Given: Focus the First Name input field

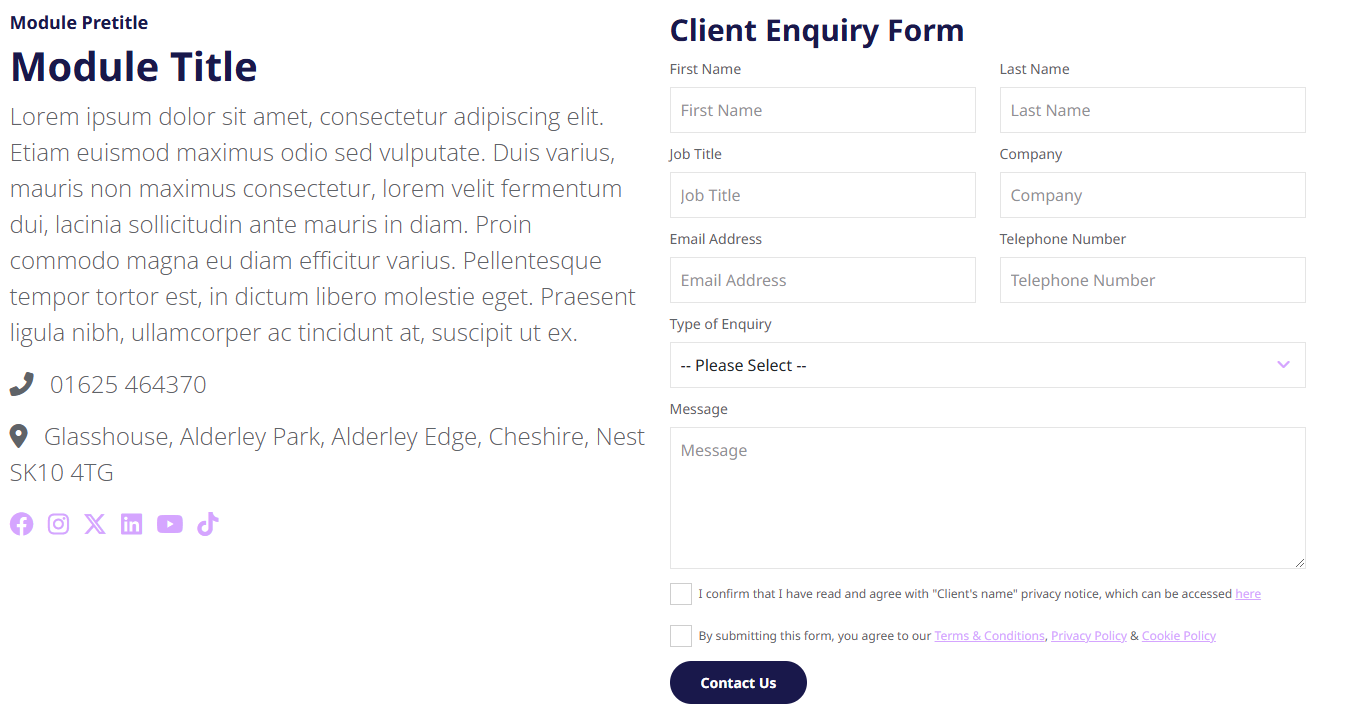Looking at the screenshot, I should (823, 110).
